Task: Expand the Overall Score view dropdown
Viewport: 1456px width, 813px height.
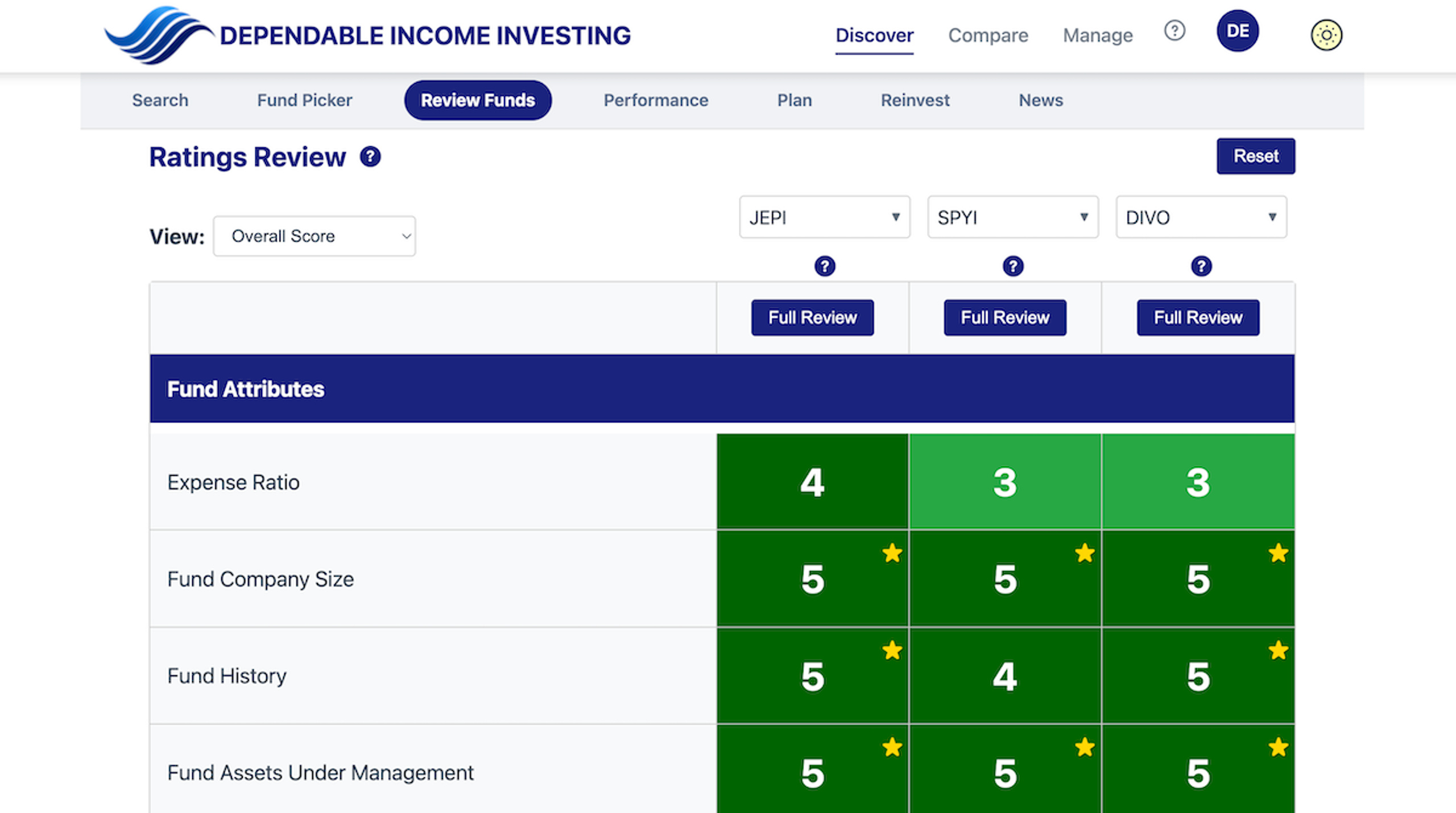Action: tap(315, 236)
